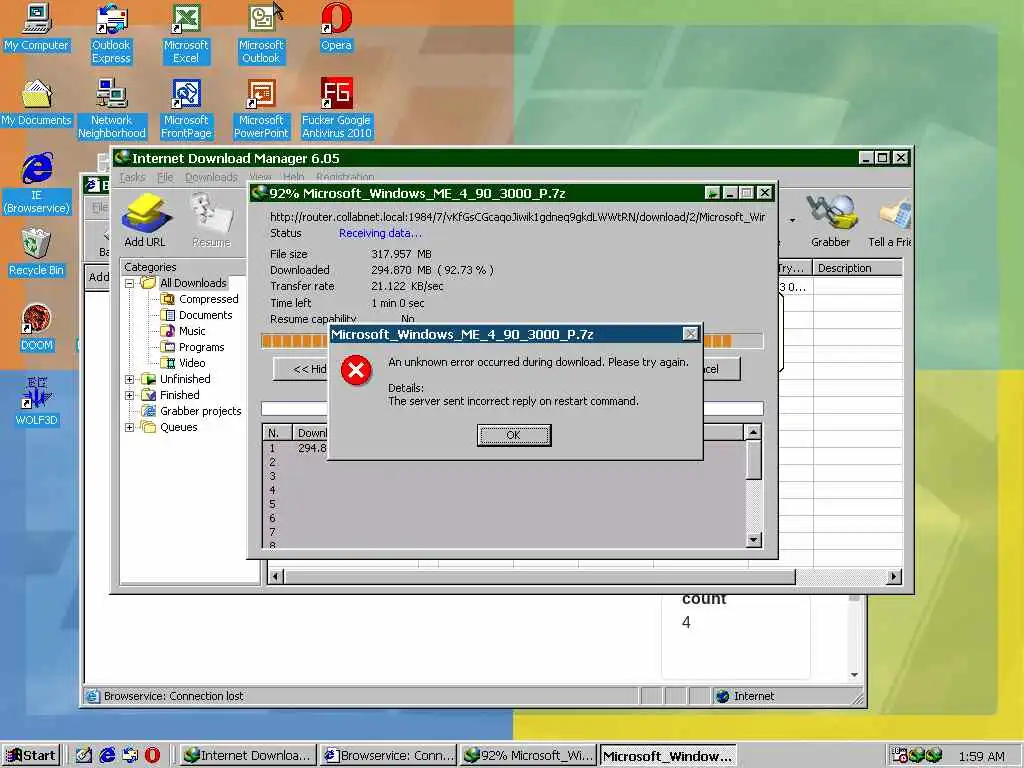Launch Outlook Express desktop icon
This screenshot has width=1024, height=768.
[111, 34]
